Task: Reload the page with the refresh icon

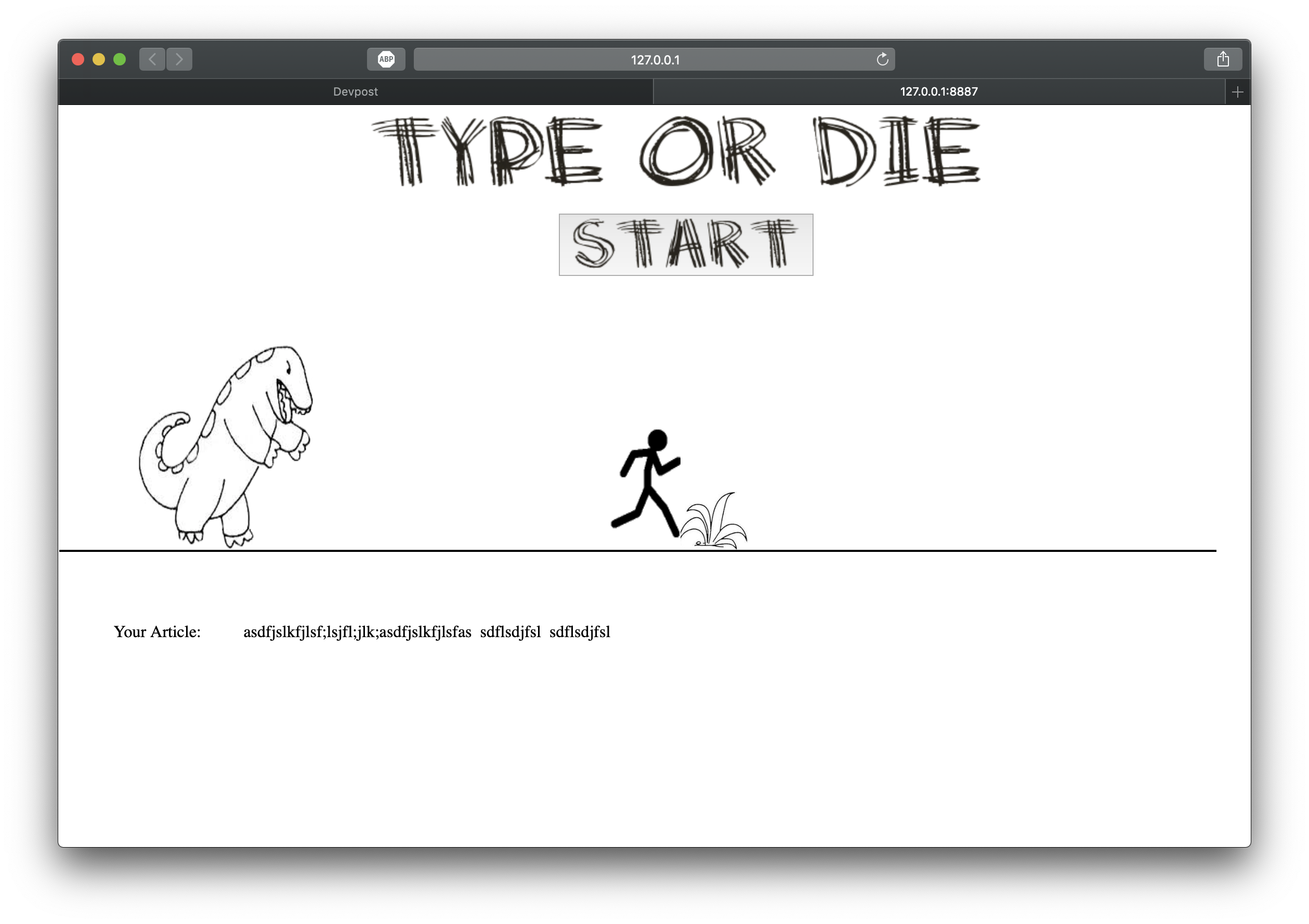Action: point(882,59)
